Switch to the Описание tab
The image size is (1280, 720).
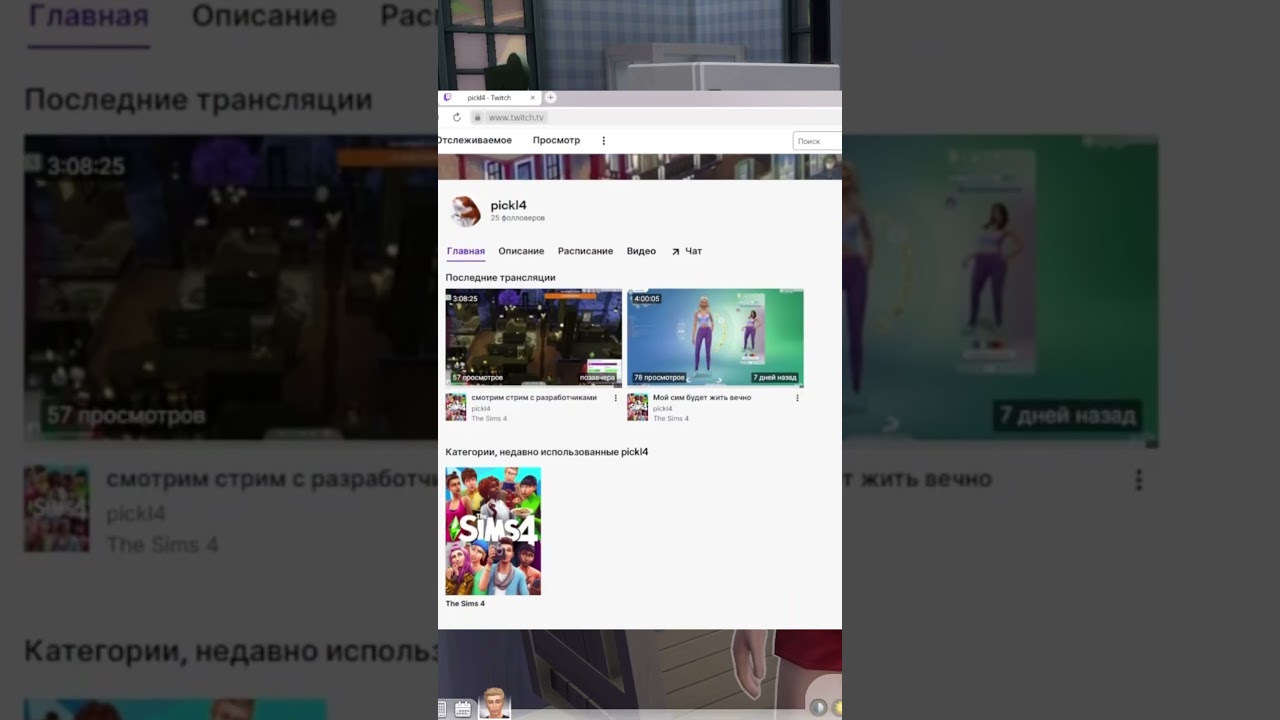pos(521,251)
